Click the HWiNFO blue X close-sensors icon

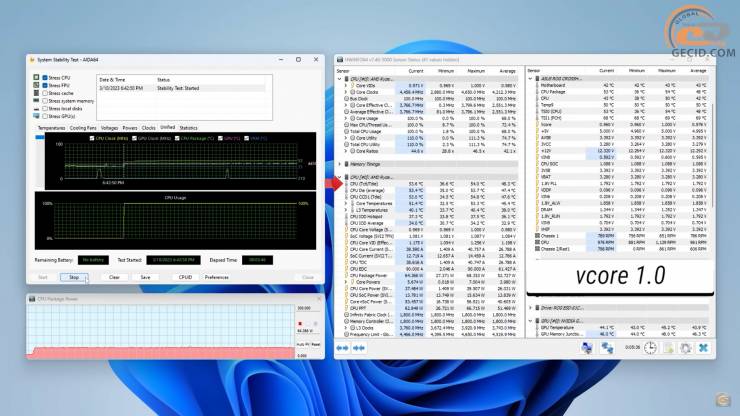click(x=704, y=348)
